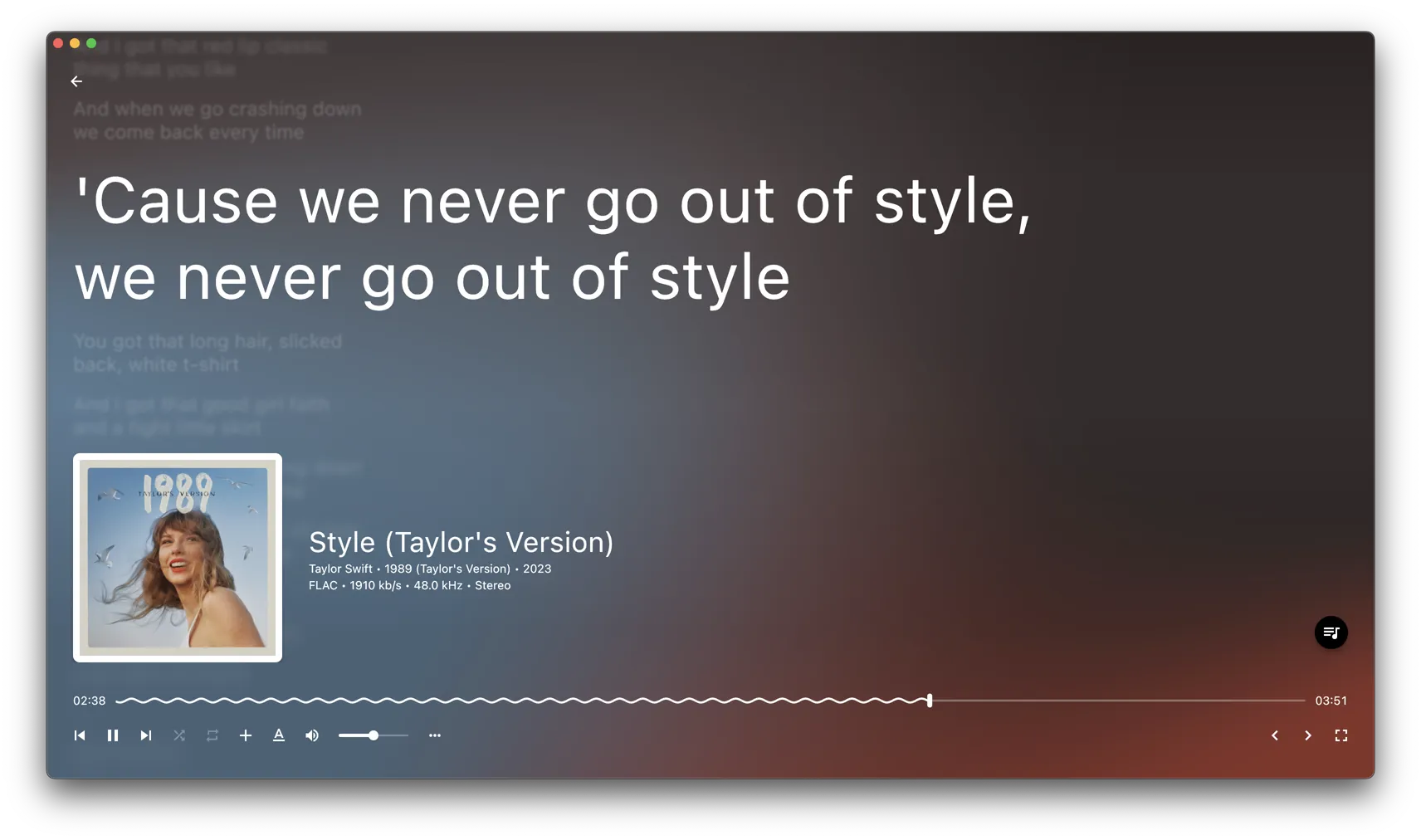Toggle shuffle mode
This screenshot has width=1421, height=840.
(x=179, y=735)
